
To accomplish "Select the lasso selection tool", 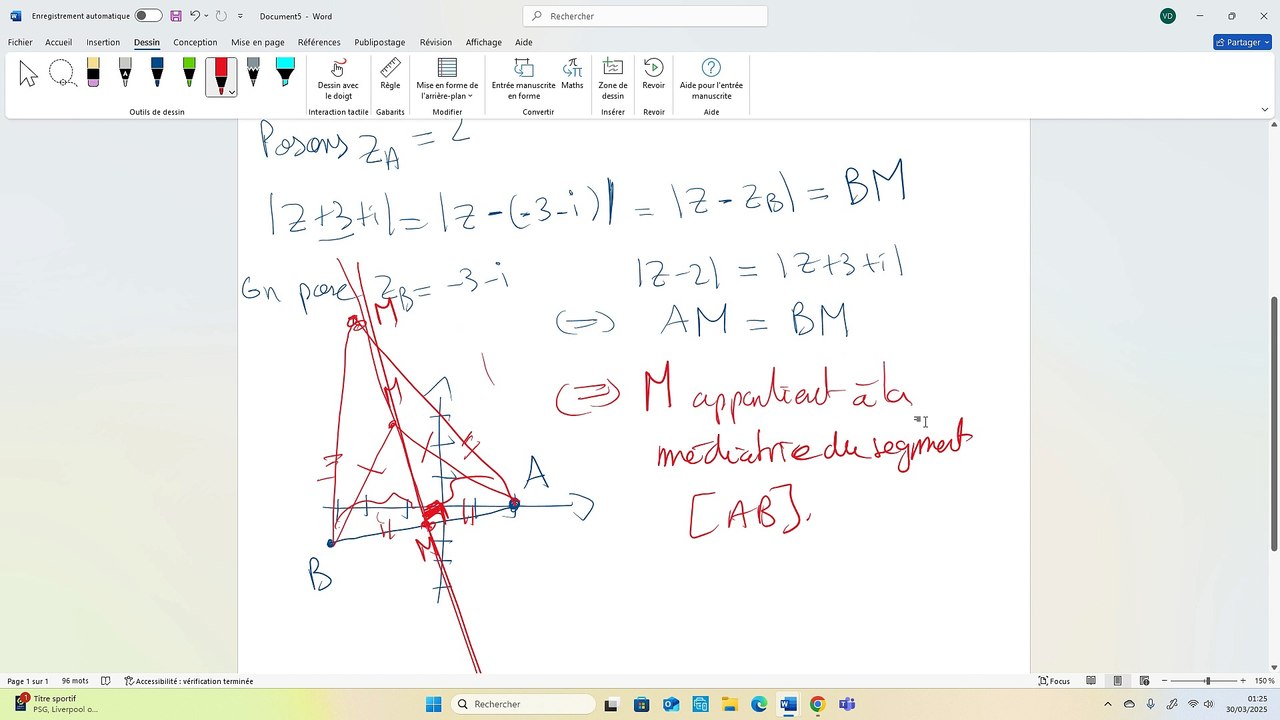I will pyautogui.click(x=62, y=73).
